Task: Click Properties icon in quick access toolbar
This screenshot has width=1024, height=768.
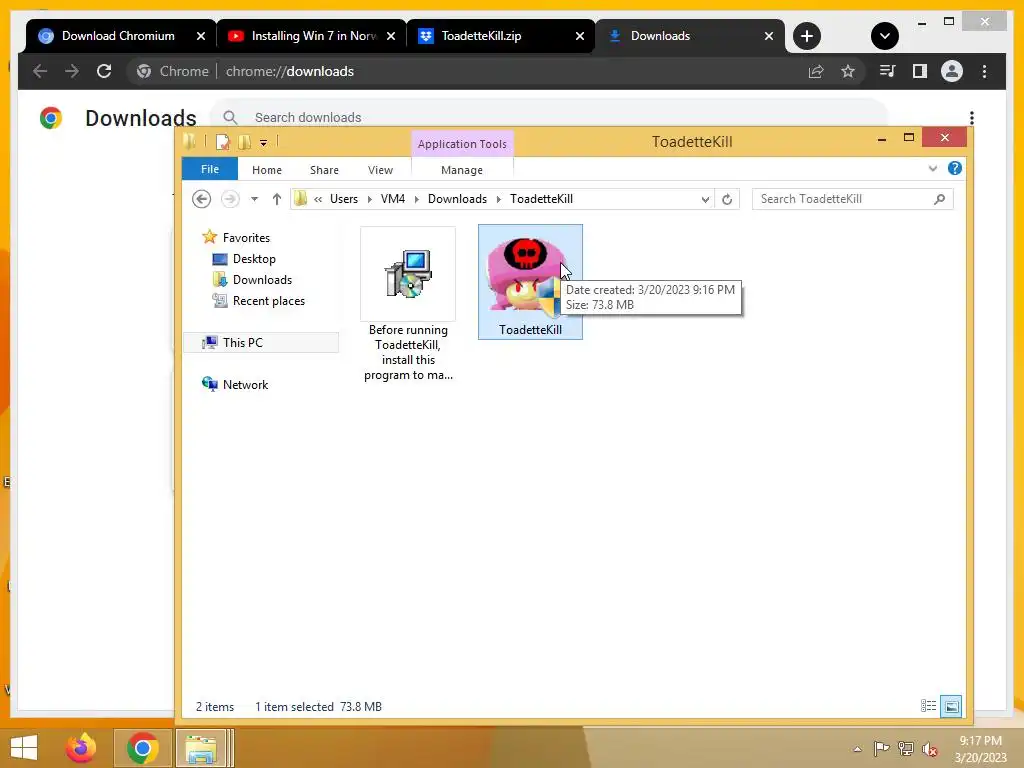Action: pos(223,142)
